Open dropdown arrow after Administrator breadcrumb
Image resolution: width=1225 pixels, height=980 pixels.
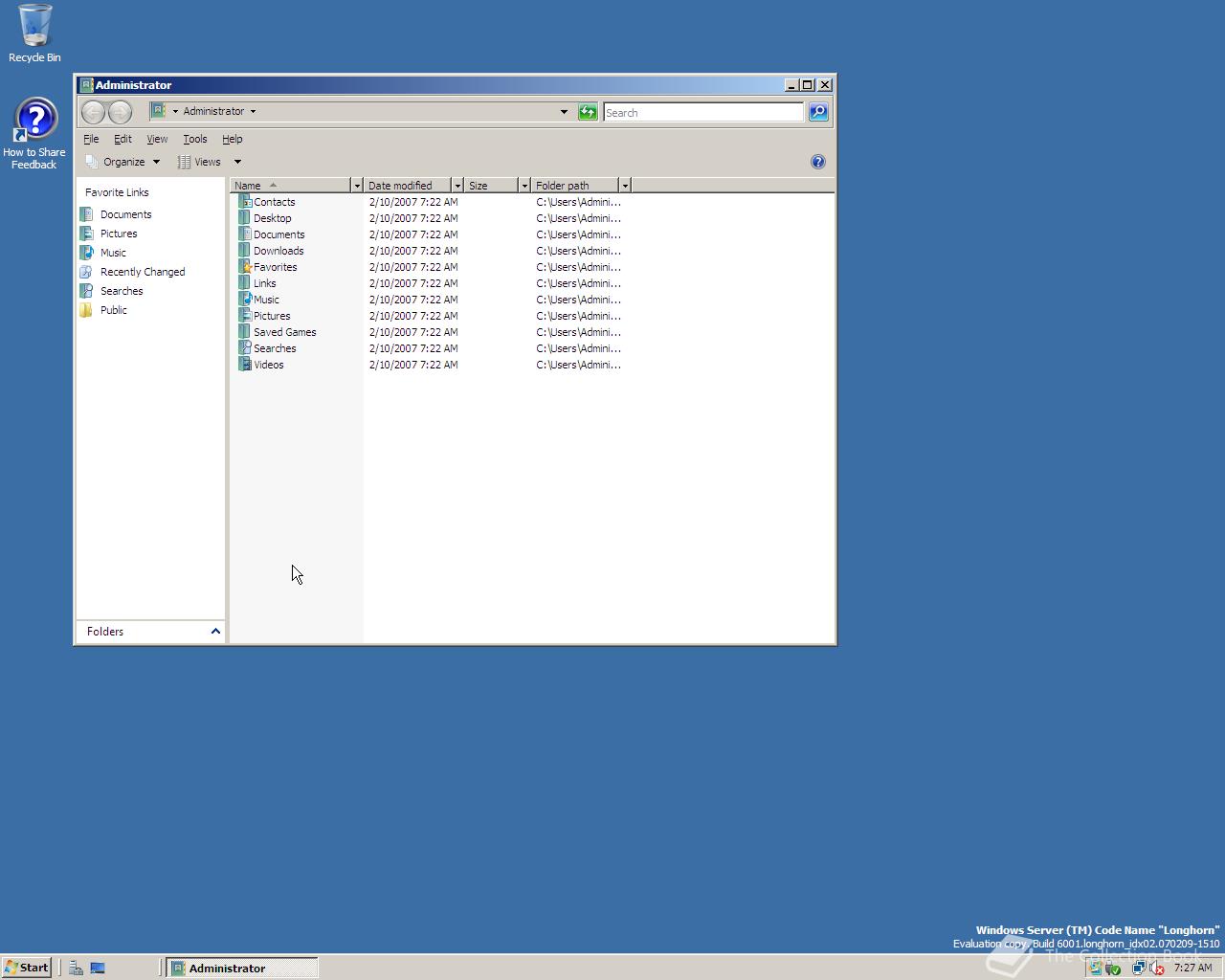(x=253, y=111)
